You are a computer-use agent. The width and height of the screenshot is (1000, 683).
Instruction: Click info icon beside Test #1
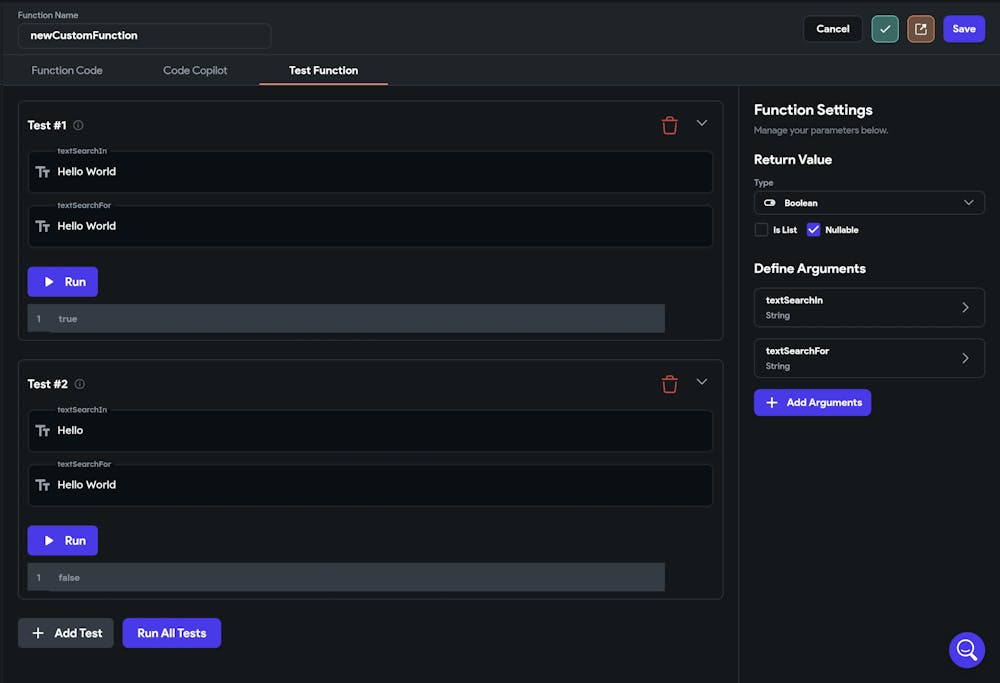tap(78, 125)
